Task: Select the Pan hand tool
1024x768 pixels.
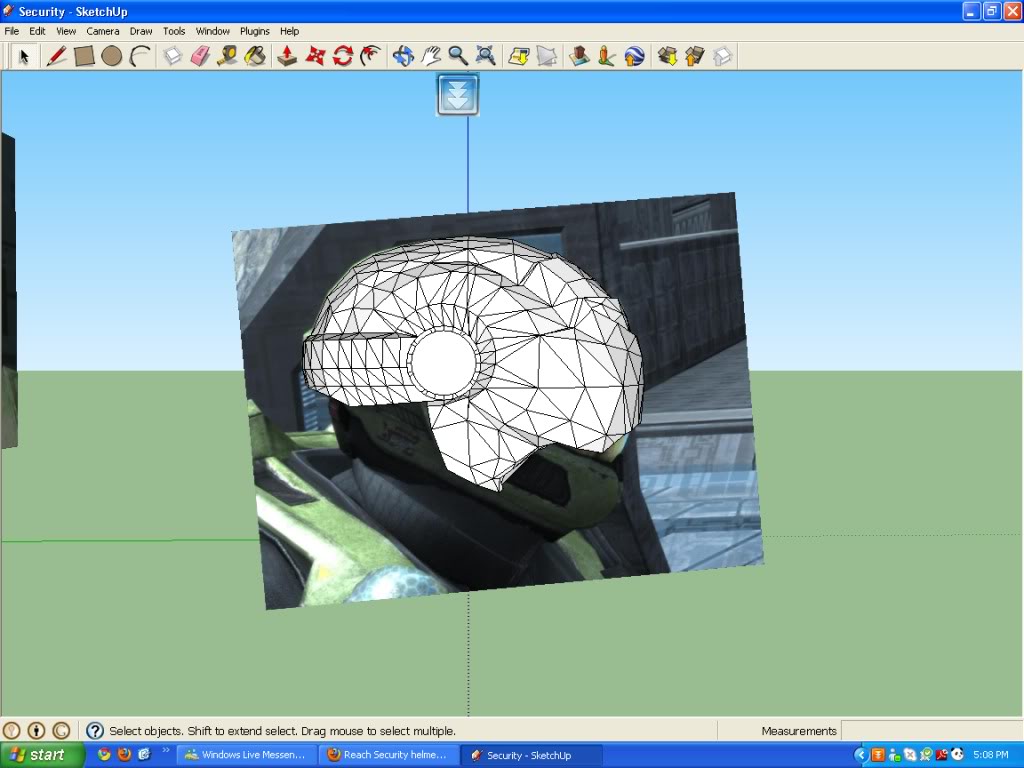Action: [x=430, y=57]
